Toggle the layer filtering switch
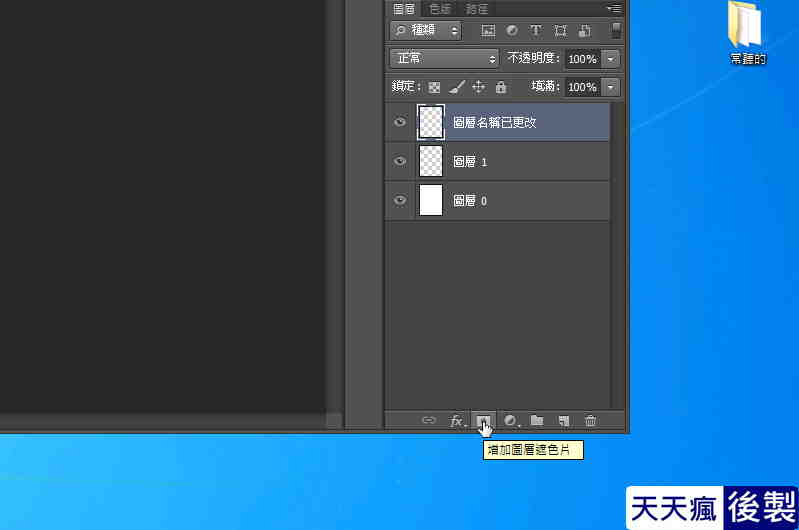Image resolution: width=799 pixels, height=530 pixels. coord(616,30)
